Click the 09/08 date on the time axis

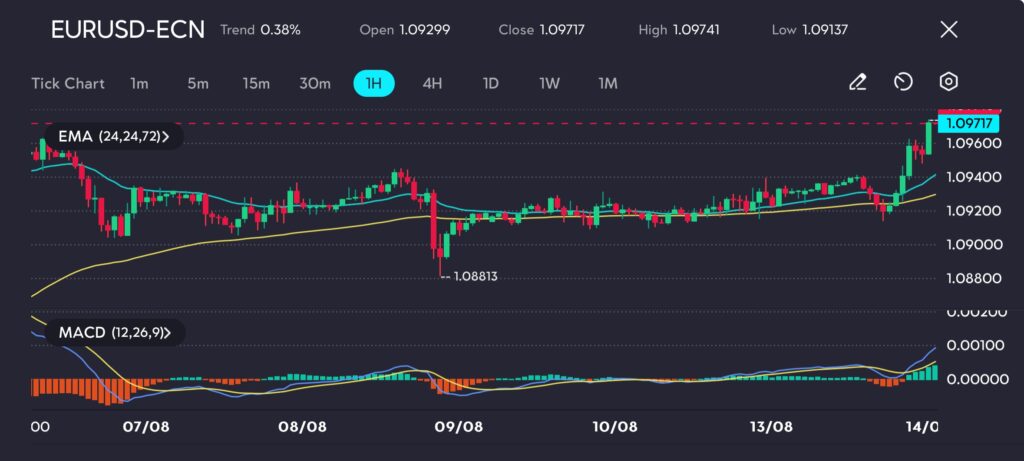pos(460,426)
